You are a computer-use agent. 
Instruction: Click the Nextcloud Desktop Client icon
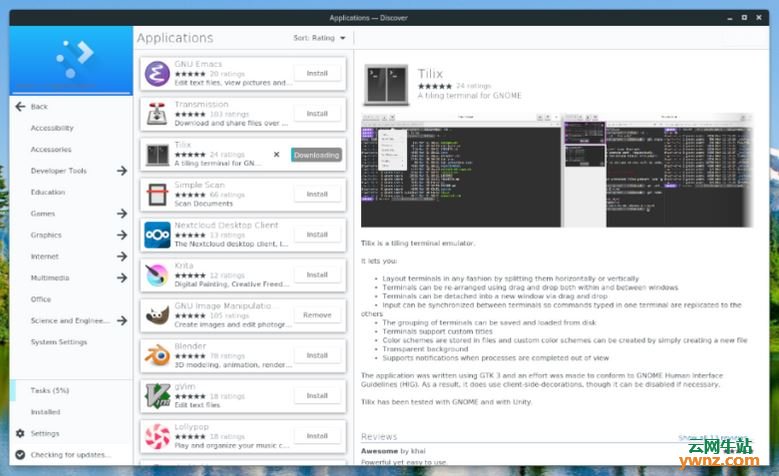point(157,235)
